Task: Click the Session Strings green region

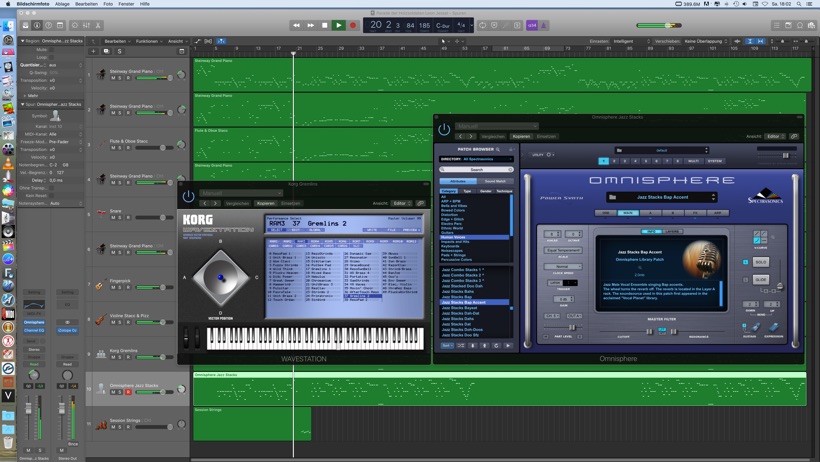Action: tap(252, 424)
